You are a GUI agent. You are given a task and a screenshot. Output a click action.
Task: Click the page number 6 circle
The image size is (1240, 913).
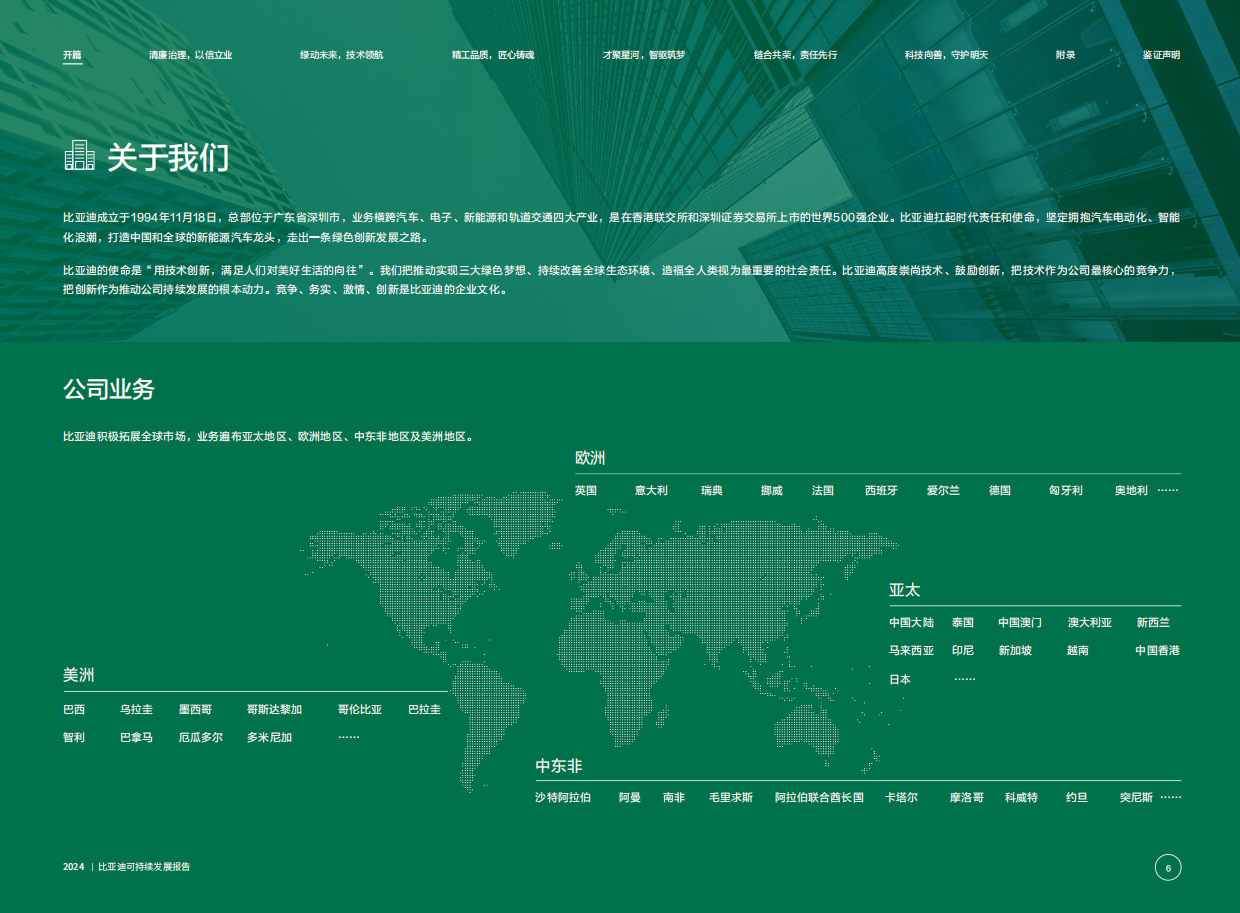point(1168,867)
